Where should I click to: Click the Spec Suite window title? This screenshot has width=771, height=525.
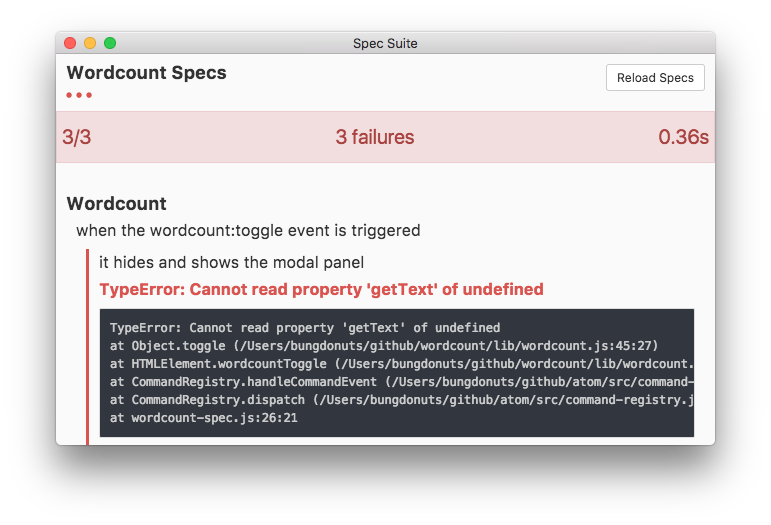coord(385,43)
